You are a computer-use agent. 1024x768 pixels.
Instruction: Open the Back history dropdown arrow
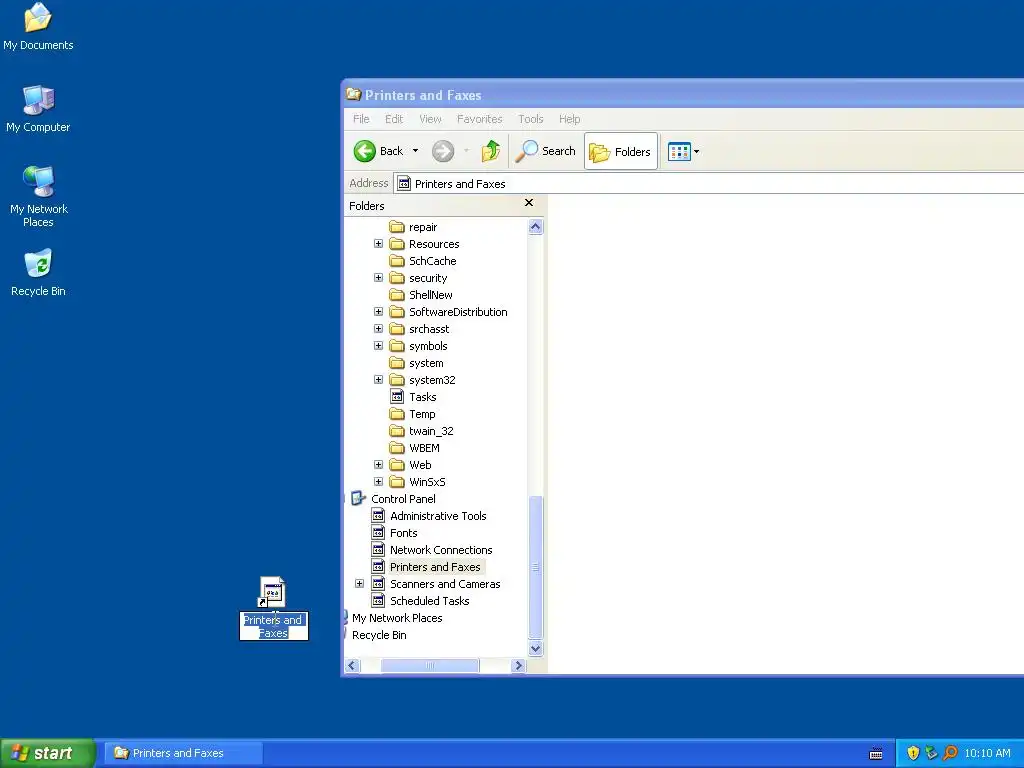click(x=415, y=151)
